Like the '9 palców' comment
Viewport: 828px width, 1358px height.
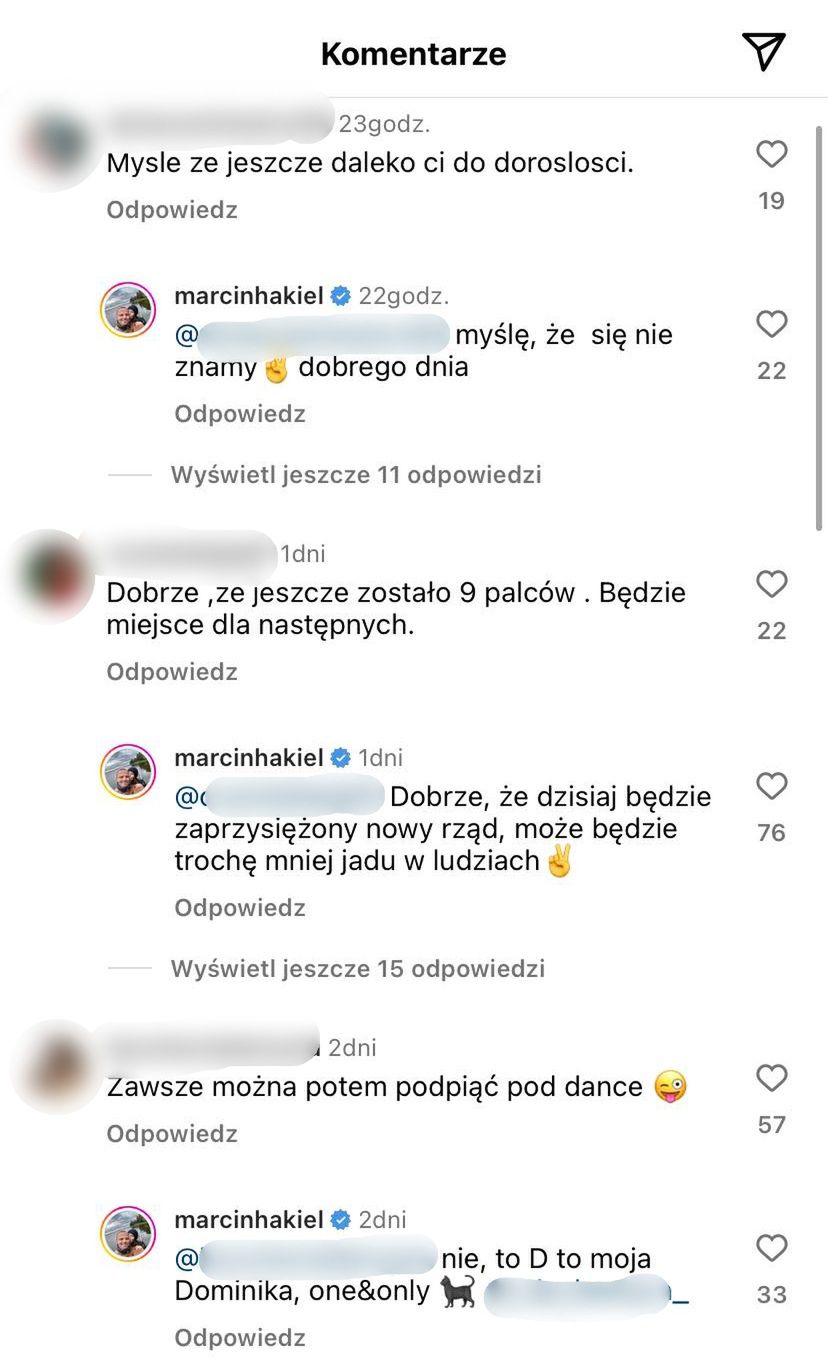coord(771,584)
